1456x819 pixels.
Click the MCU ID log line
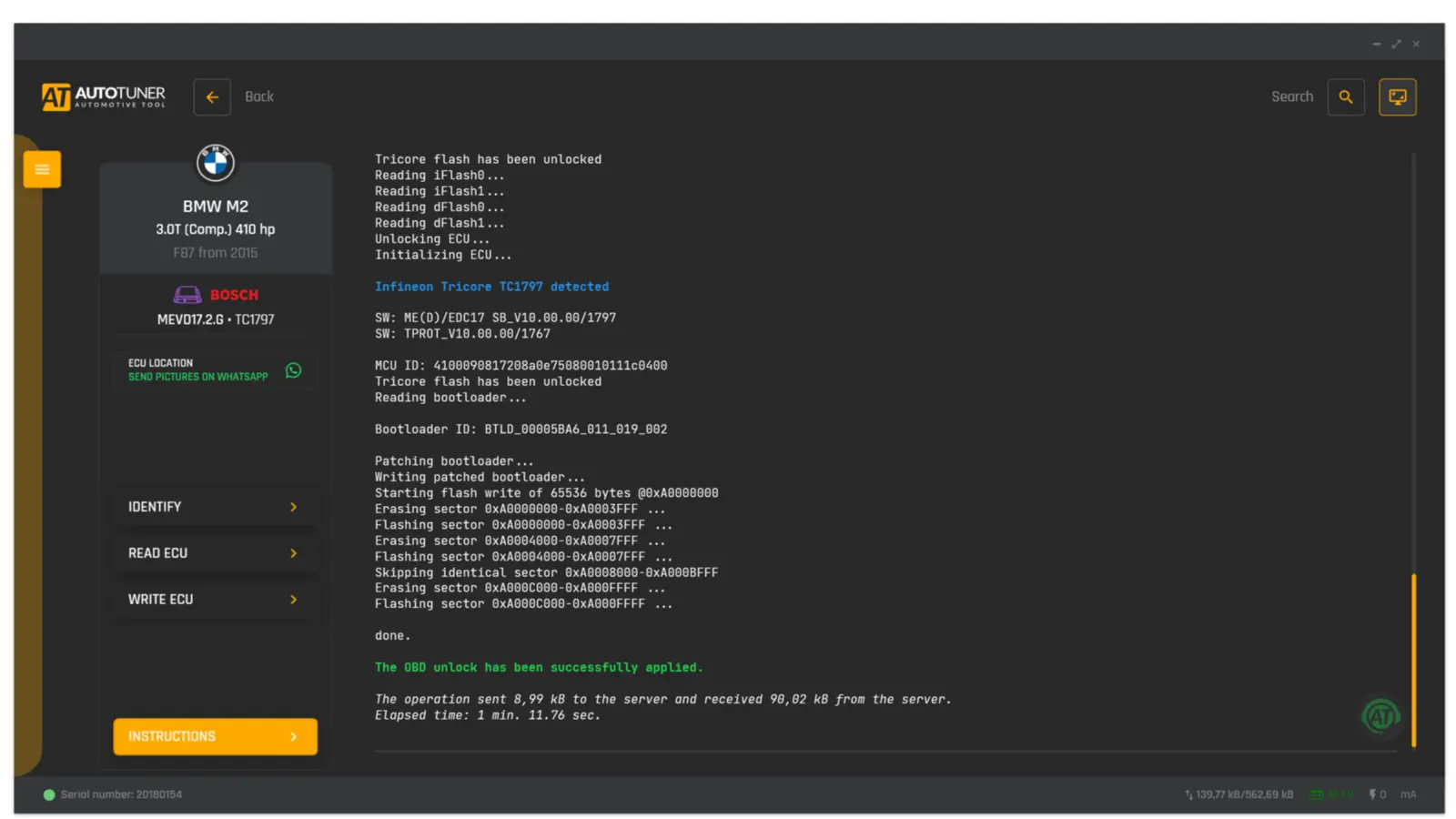[521, 366]
